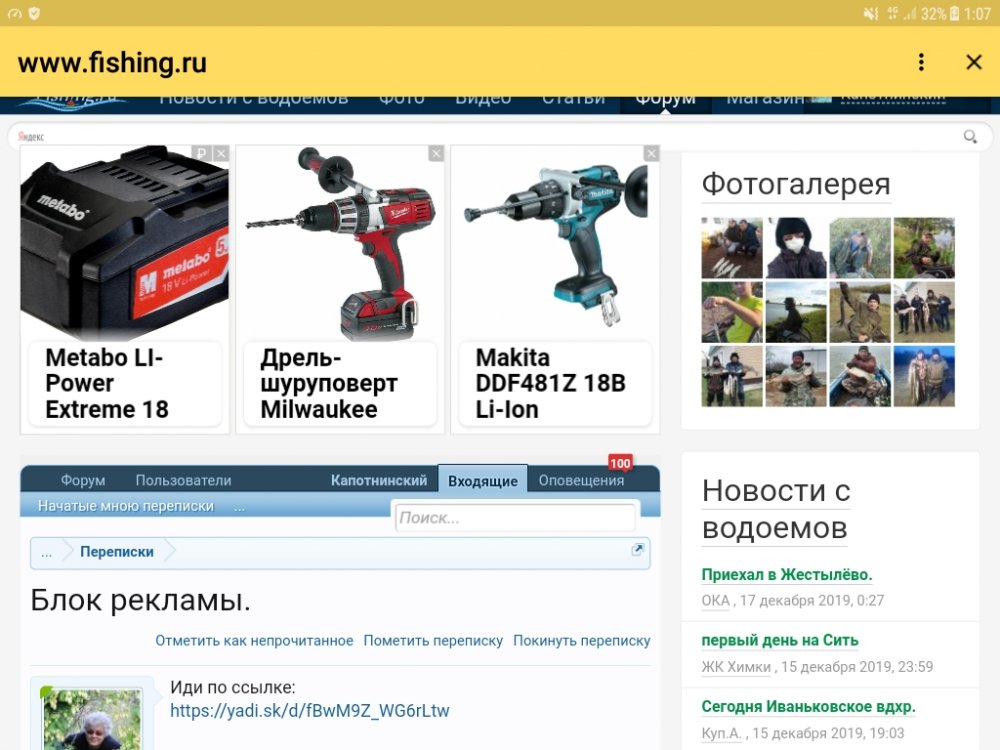Click the Yandex search magnifier icon
The width and height of the screenshot is (1000, 750).
pyautogui.click(x=970, y=136)
